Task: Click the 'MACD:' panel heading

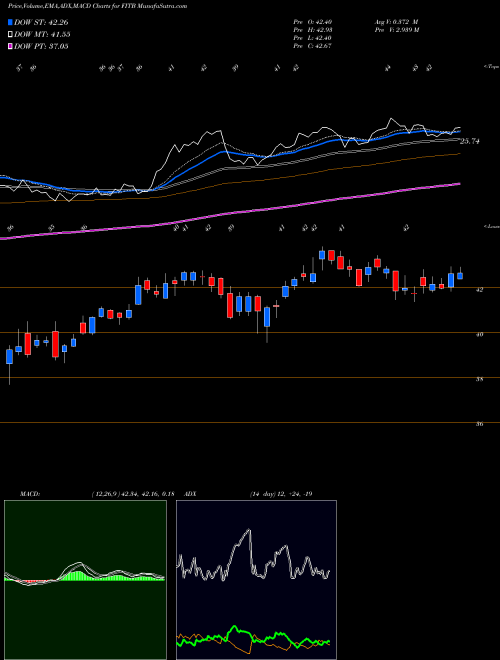Action: pyautogui.click(x=30, y=494)
